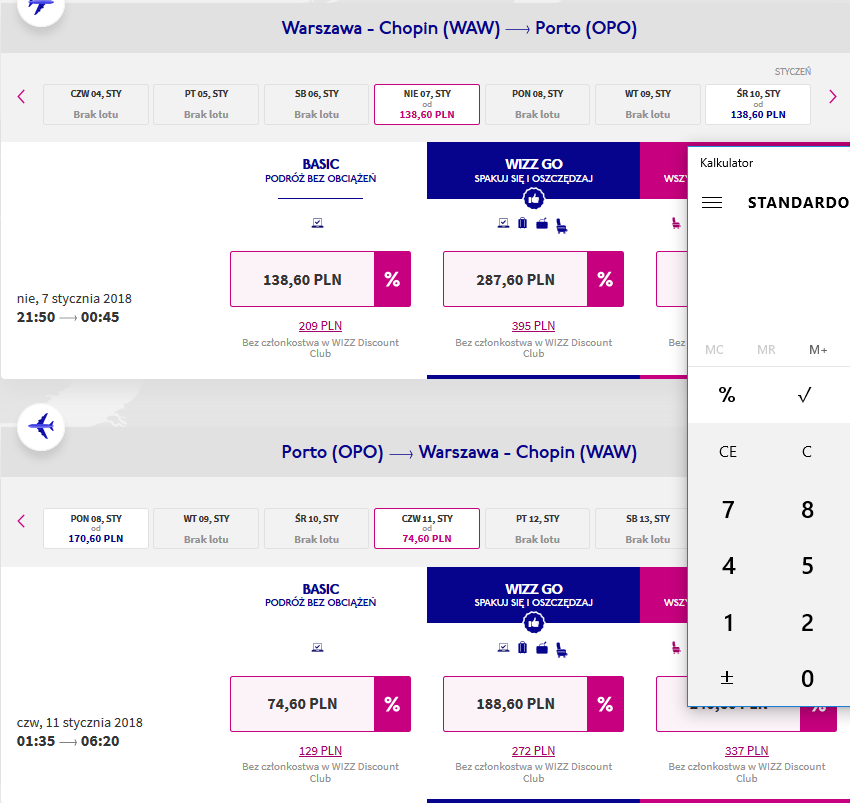Click the online check-in icon under return BASIC

point(318,647)
